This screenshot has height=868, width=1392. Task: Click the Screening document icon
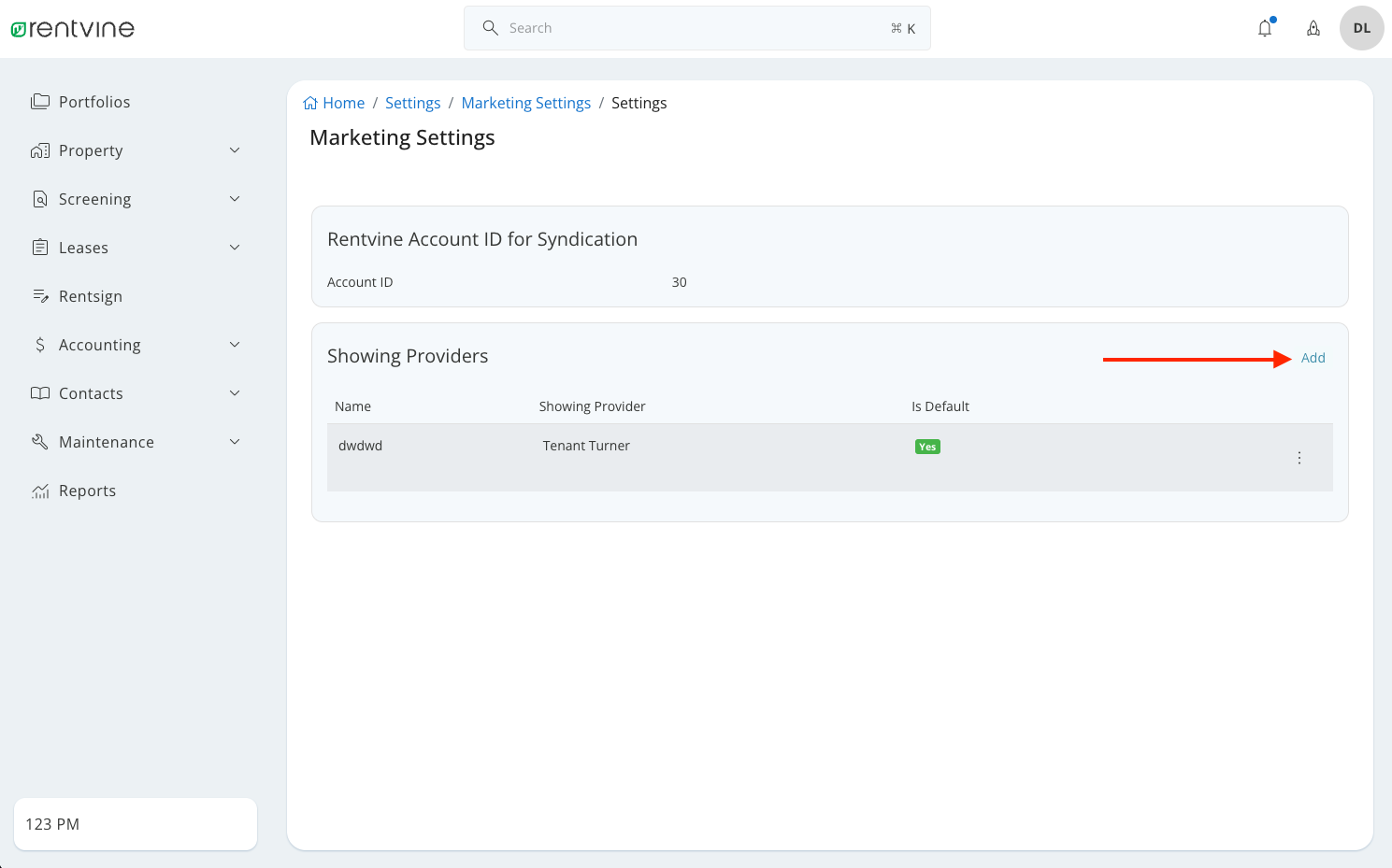(39, 198)
